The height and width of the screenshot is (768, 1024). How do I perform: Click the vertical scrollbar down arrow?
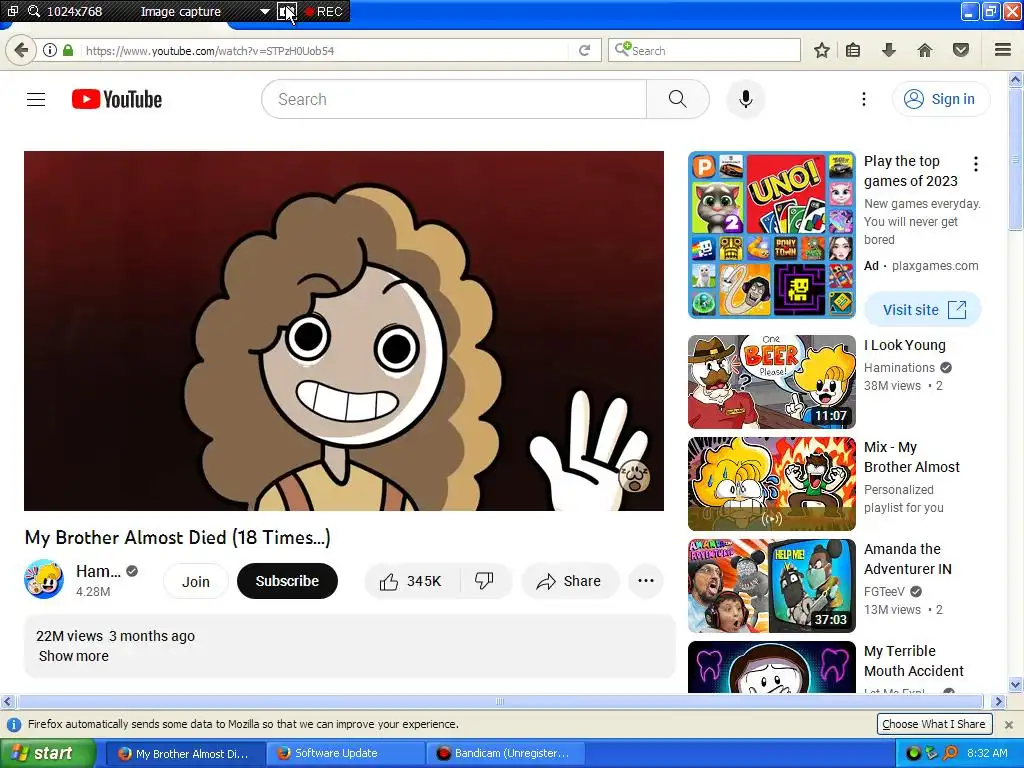pos(1016,685)
